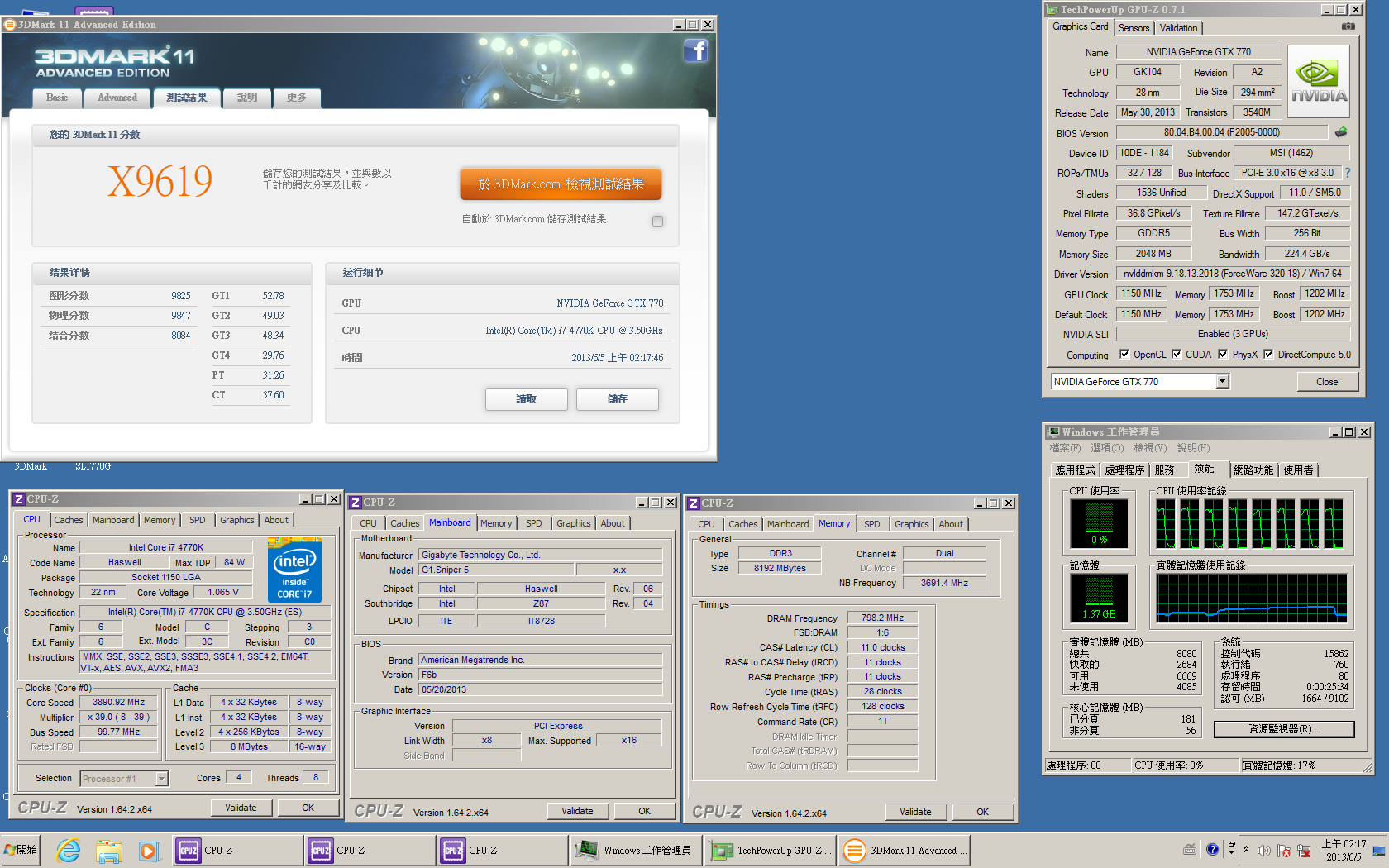Click the Close button in GPU-Z

coord(1327,382)
